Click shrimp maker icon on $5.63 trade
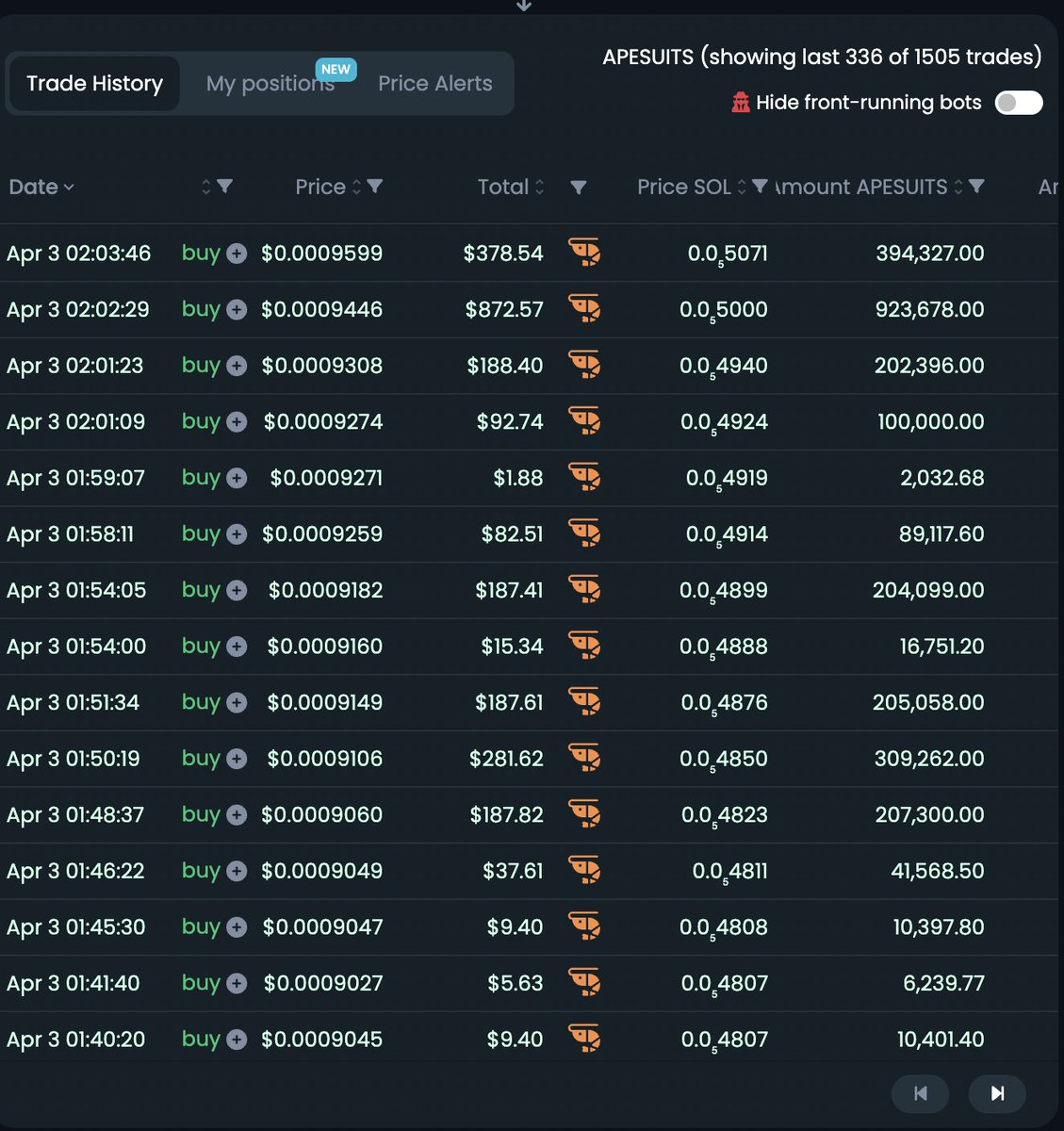 (x=584, y=982)
